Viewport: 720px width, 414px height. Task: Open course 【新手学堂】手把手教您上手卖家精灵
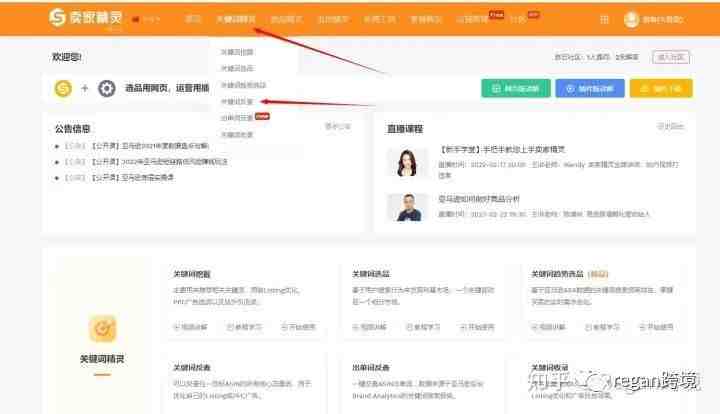click(501, 150)
